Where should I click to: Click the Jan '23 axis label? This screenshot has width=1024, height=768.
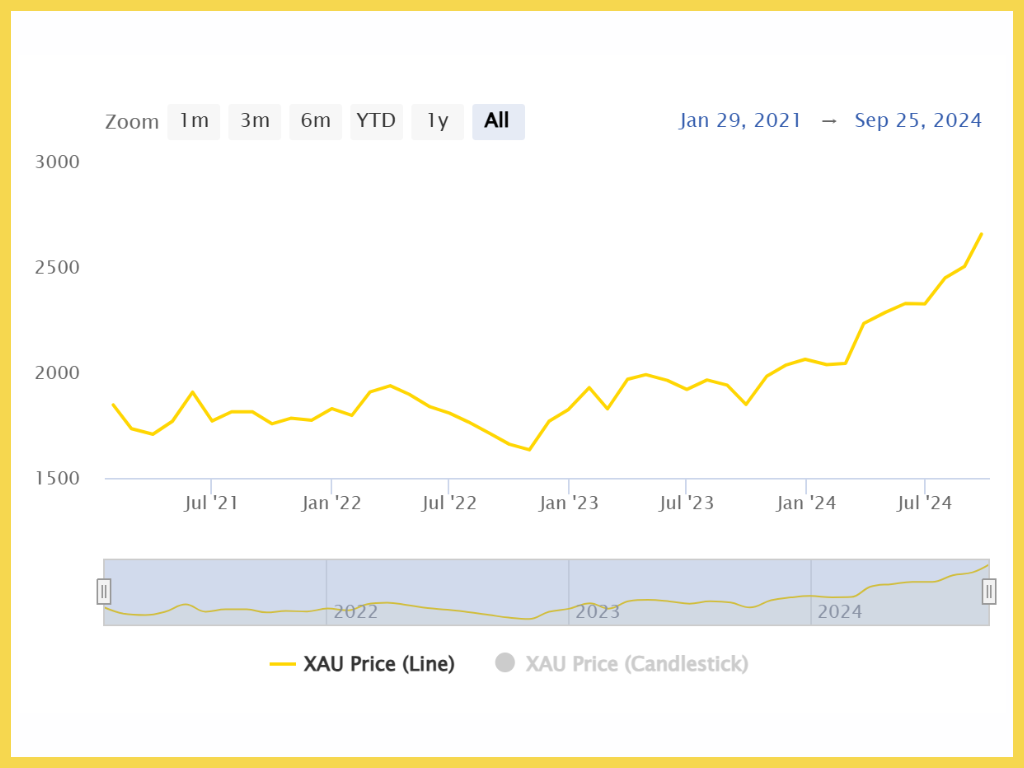pyautogui.click(x=569, y=503)
